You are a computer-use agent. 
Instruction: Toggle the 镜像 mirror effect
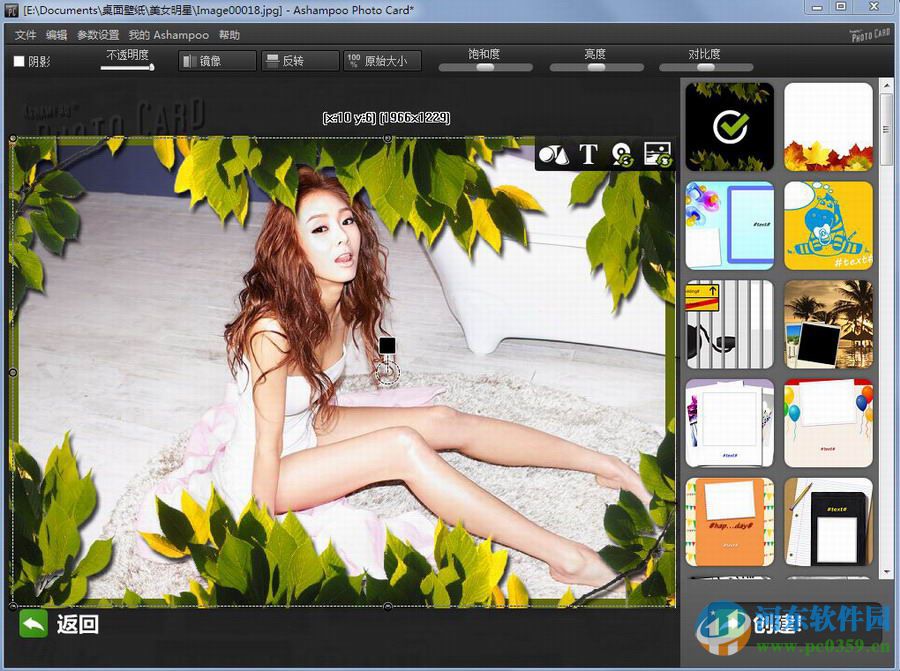(216, 60)
